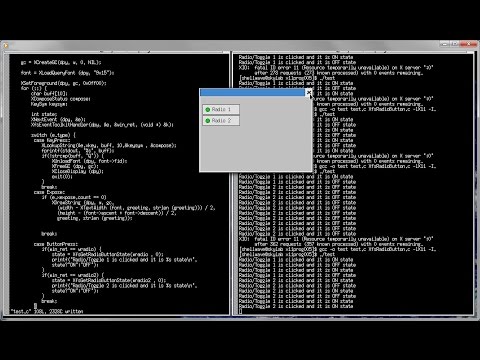The height and width of the screenshot is (360, 480).
Task: Click the 'case Expose:' line in editor
Action: coord(49,192)
